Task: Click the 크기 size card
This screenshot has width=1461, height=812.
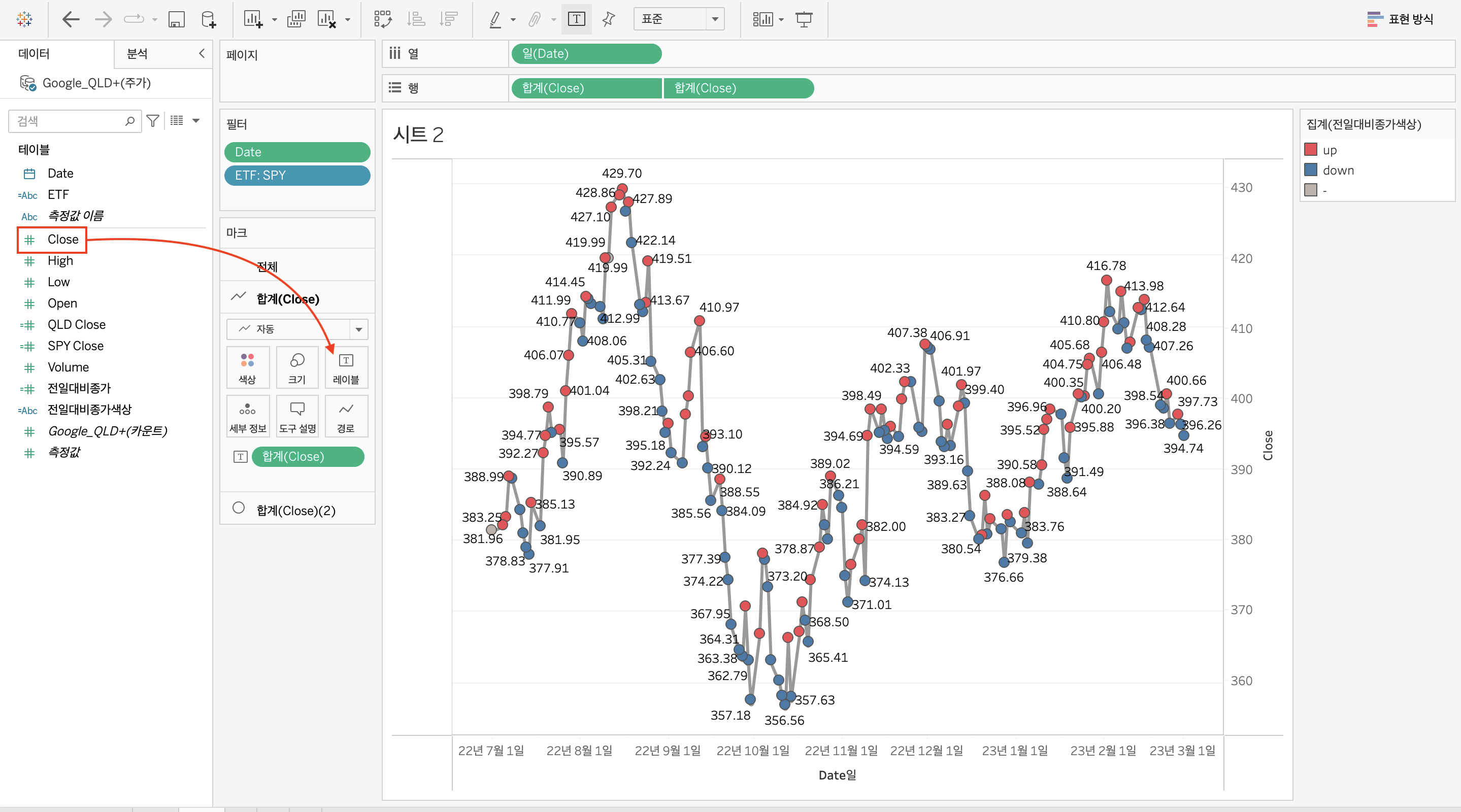Action: [x=296, y=367]
